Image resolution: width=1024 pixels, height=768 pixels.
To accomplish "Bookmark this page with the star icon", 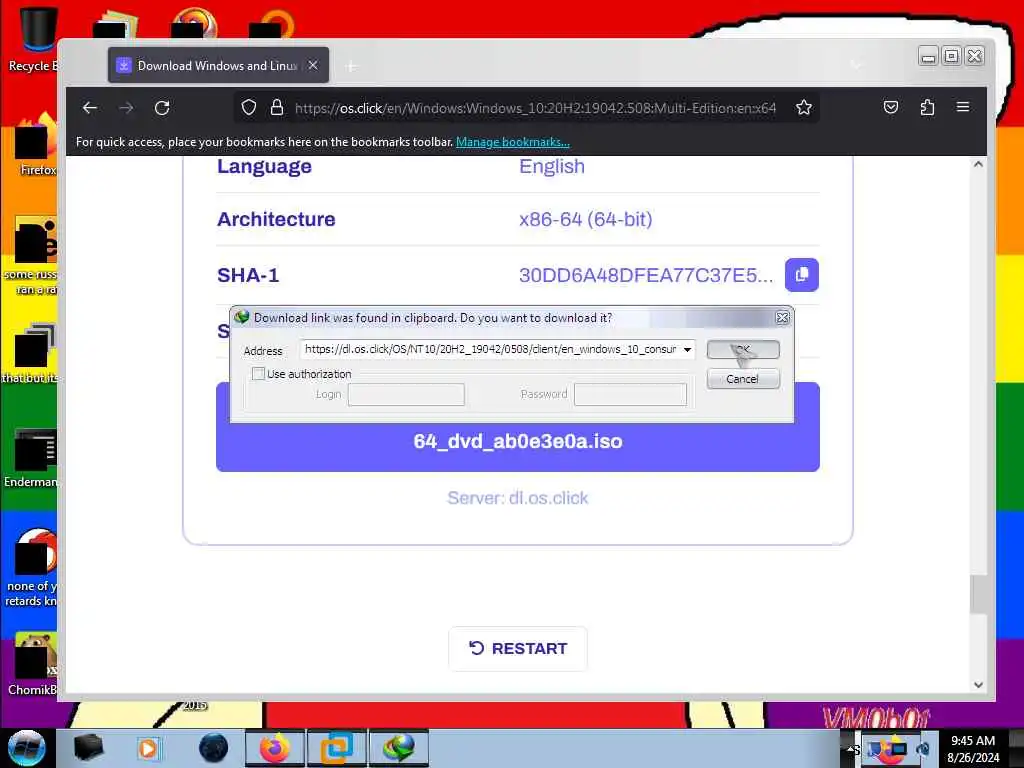I will (x=804, y=108).
